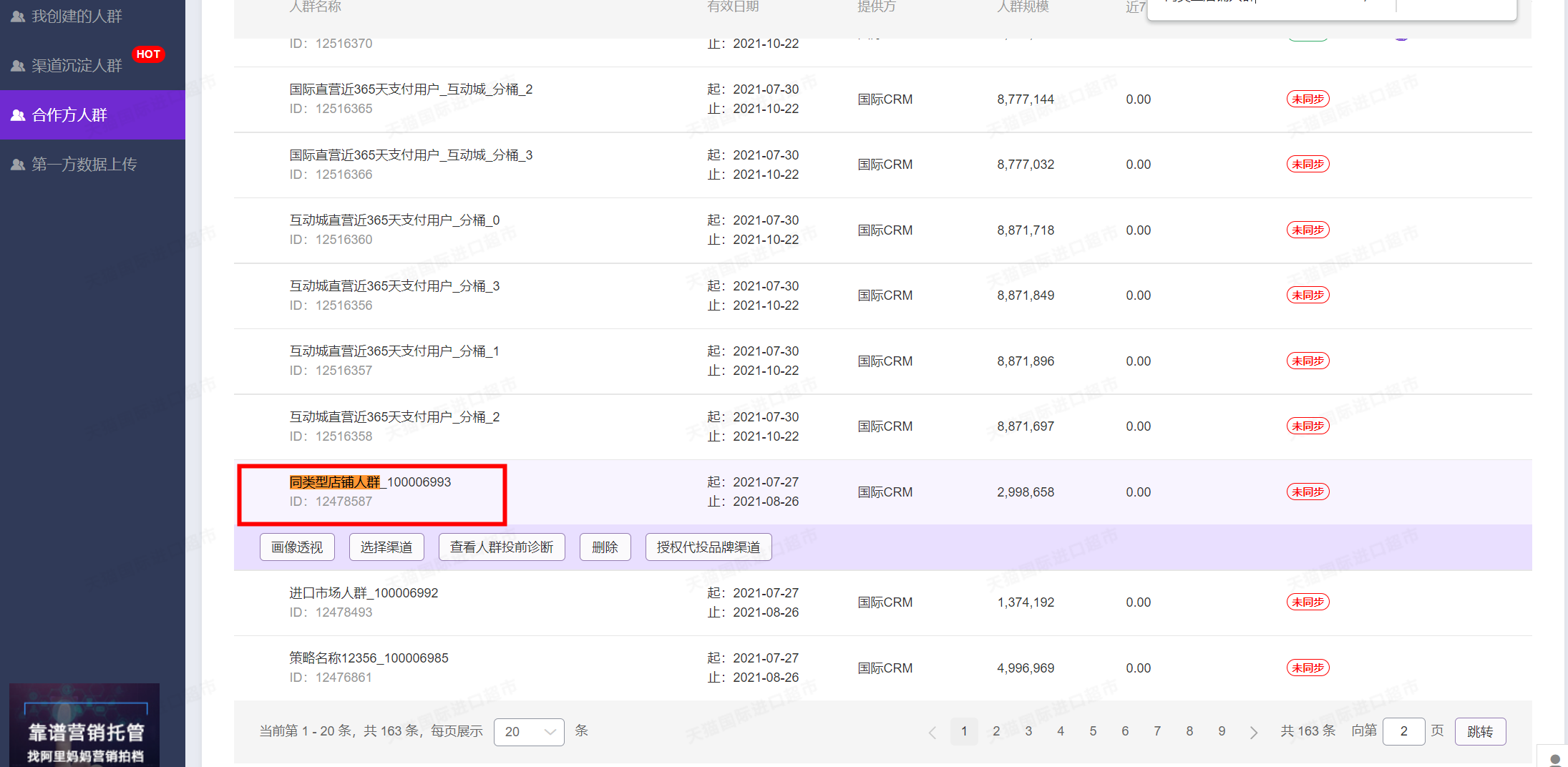
Task: Select page 3 in pagination
Action: (1028, 731)
